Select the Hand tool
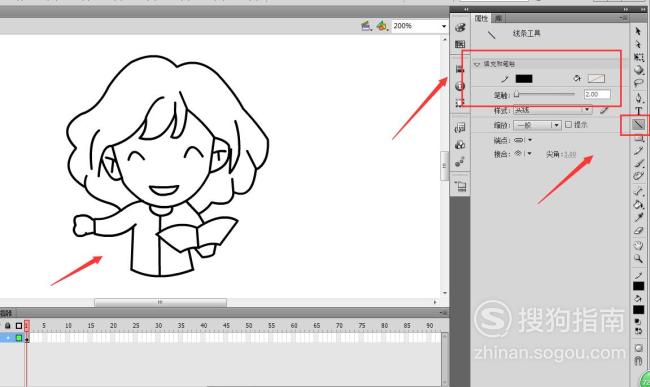The image size is (650, 387). (638, 245)
